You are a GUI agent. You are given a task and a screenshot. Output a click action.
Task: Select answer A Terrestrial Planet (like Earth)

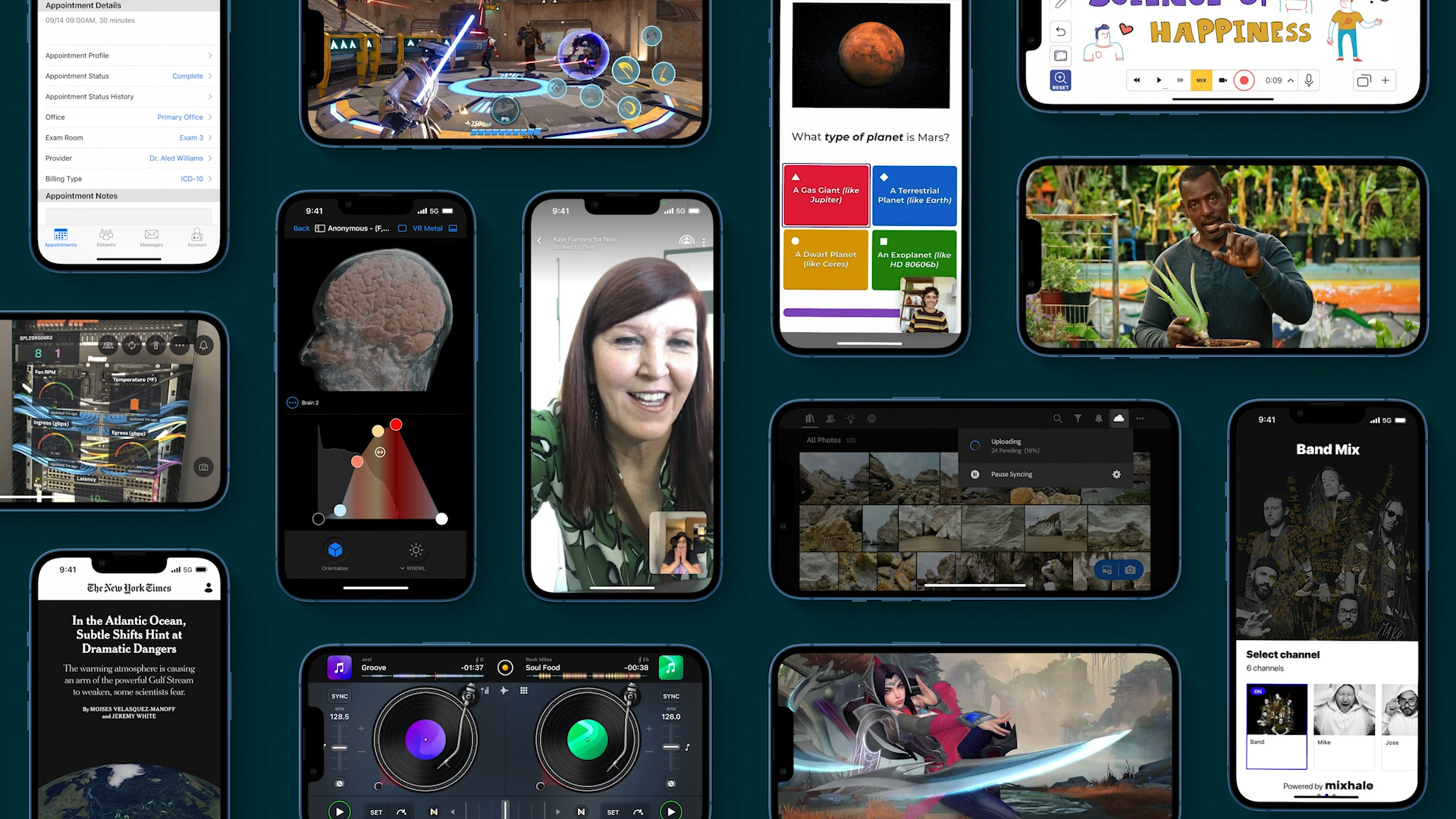tap(914, 196)
